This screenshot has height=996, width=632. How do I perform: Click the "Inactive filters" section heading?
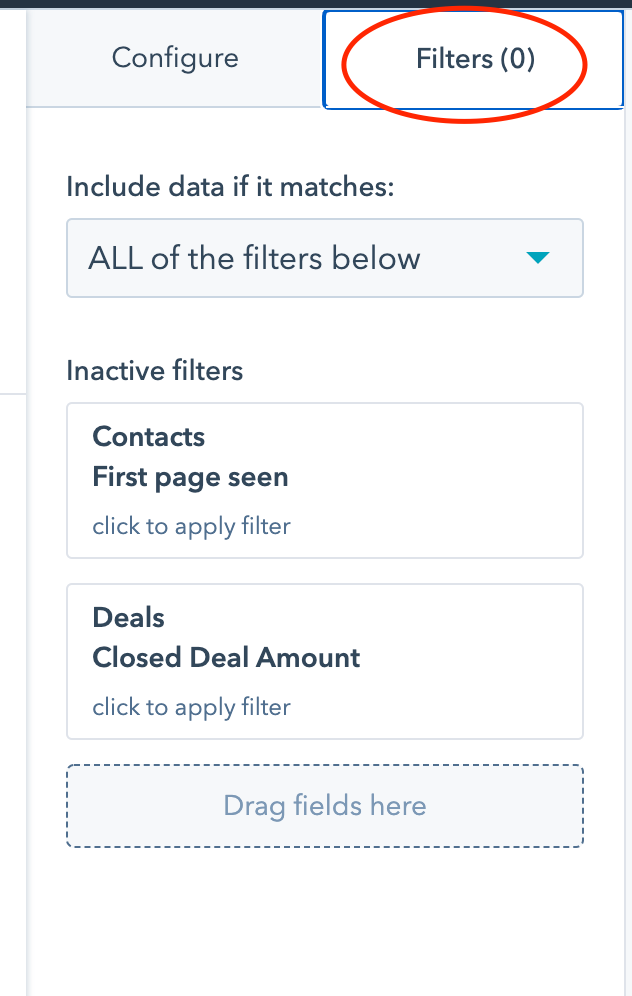tap(154, 371)
